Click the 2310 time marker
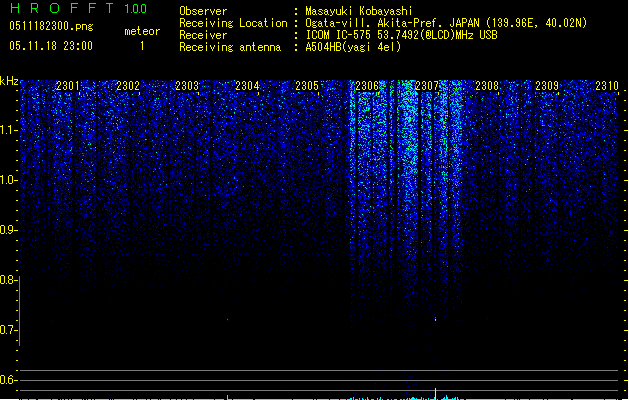 [x=607, y=86]
